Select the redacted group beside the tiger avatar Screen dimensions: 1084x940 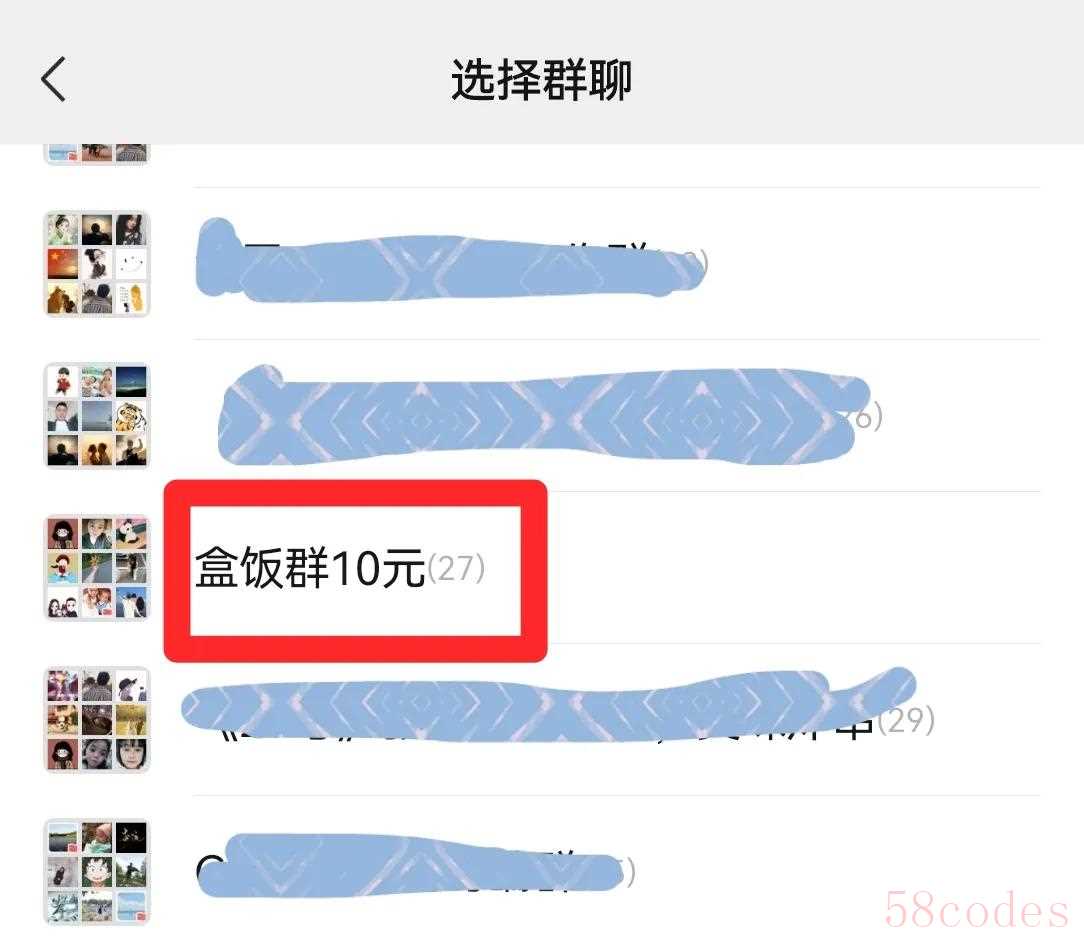[542, 415]
